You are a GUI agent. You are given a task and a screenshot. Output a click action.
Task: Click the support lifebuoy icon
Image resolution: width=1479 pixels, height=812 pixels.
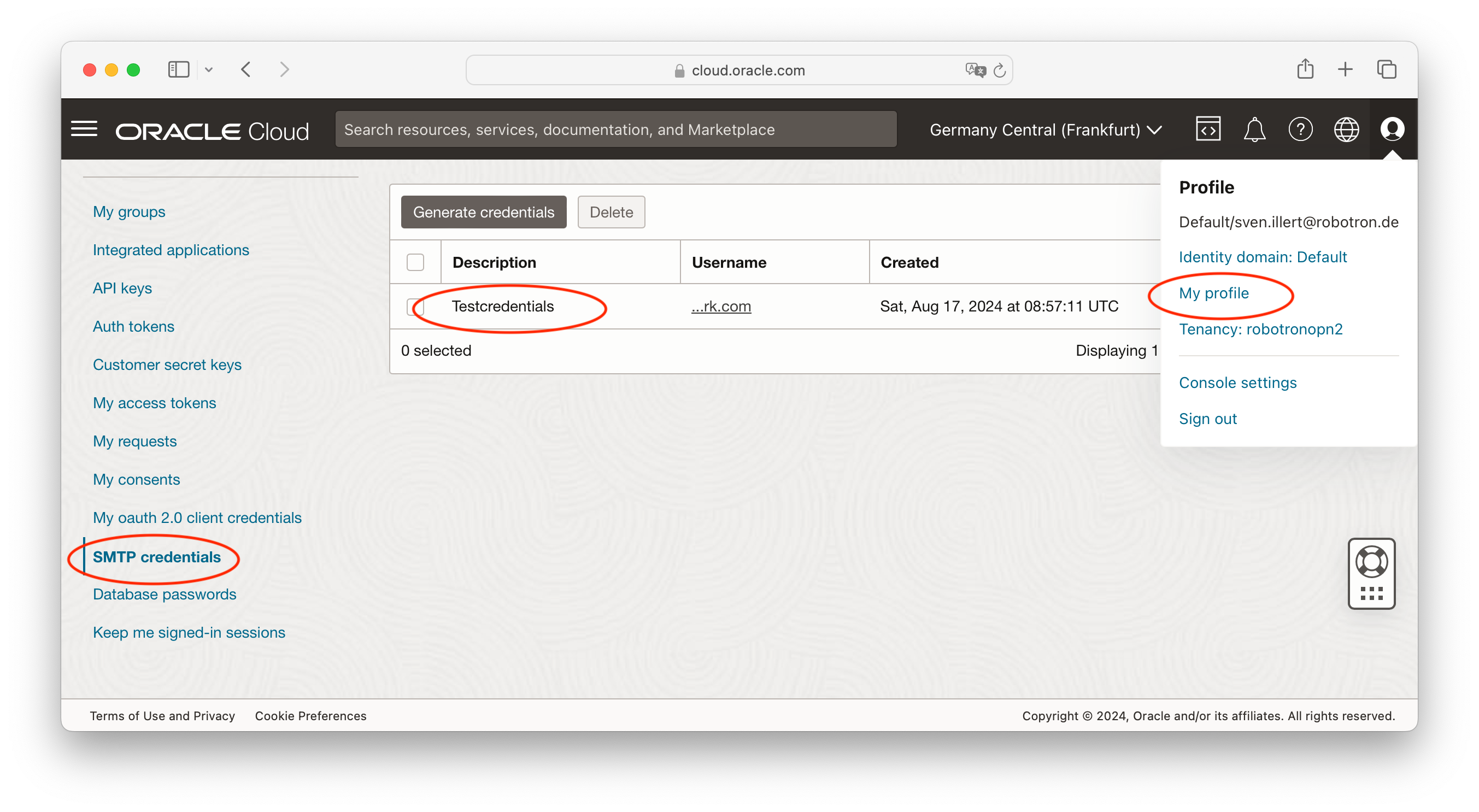point(1371,561)
